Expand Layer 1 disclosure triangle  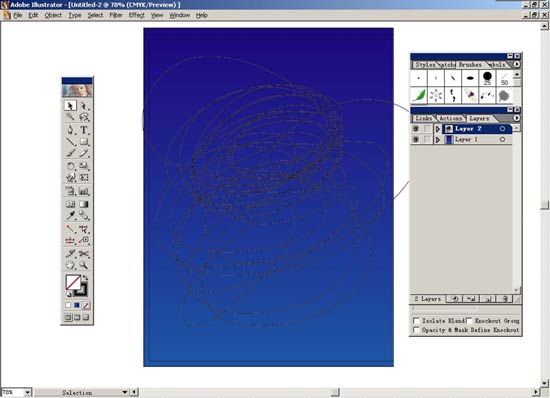pyautogui.click(x=438, y=140)
